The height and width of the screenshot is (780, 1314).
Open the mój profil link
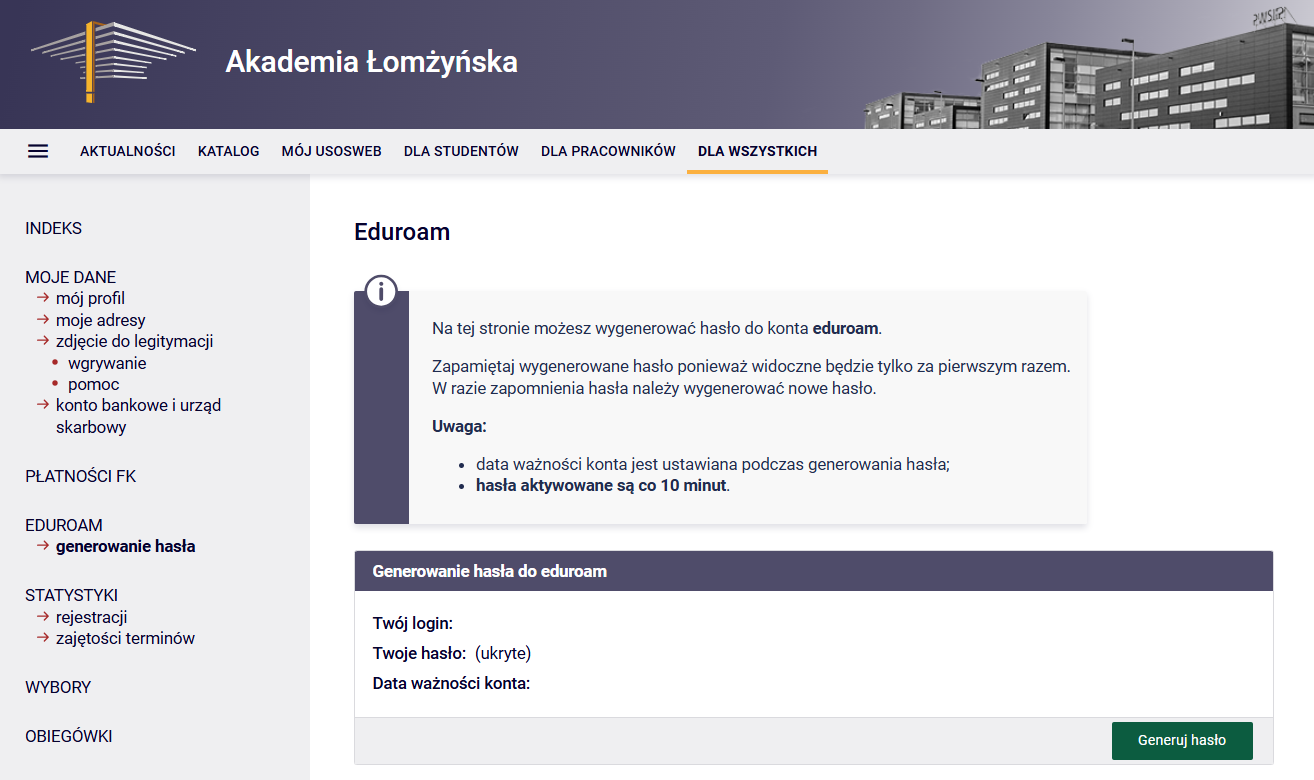point(90,298)
